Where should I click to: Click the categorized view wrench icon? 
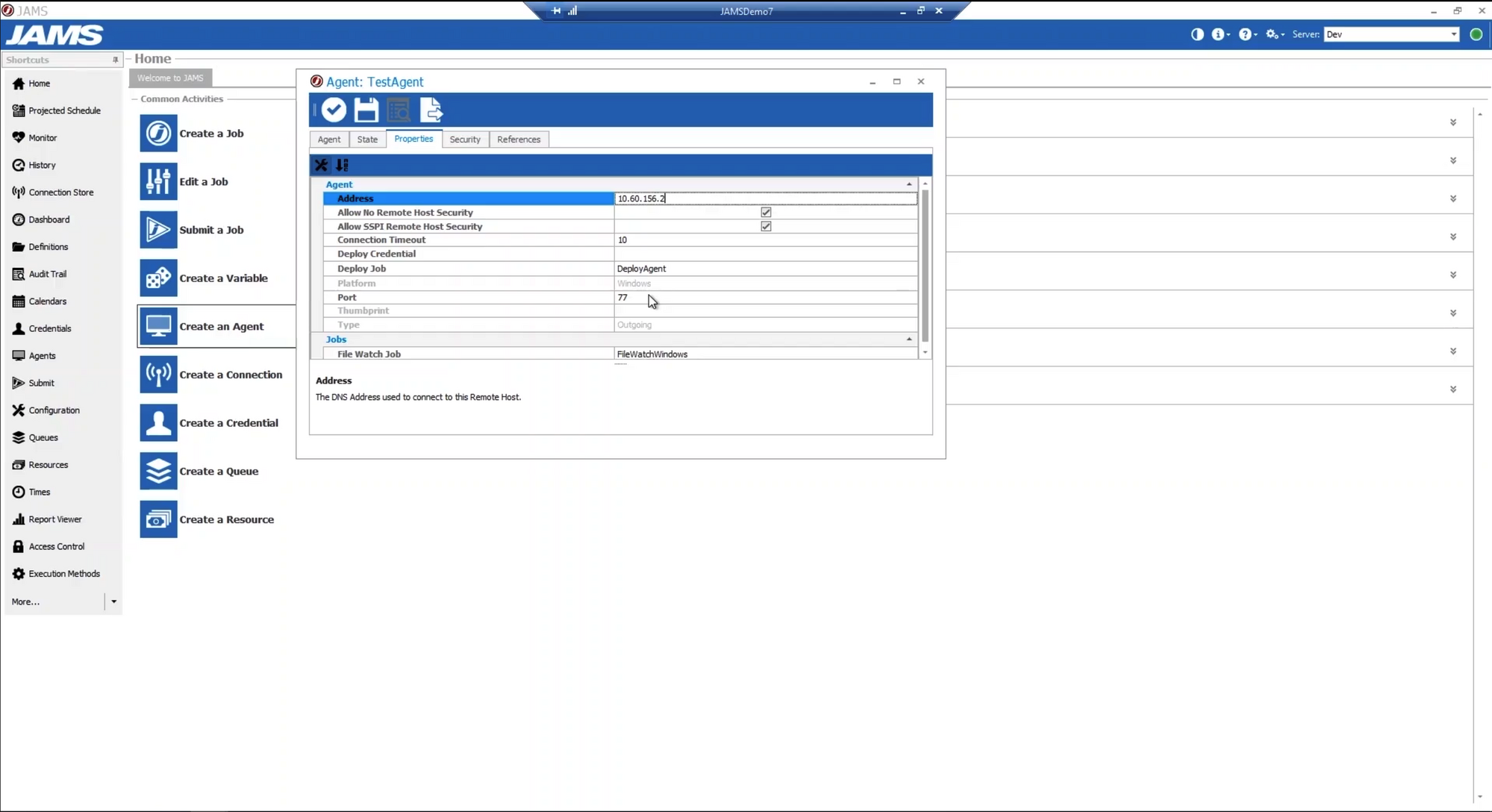pos(321,165)
